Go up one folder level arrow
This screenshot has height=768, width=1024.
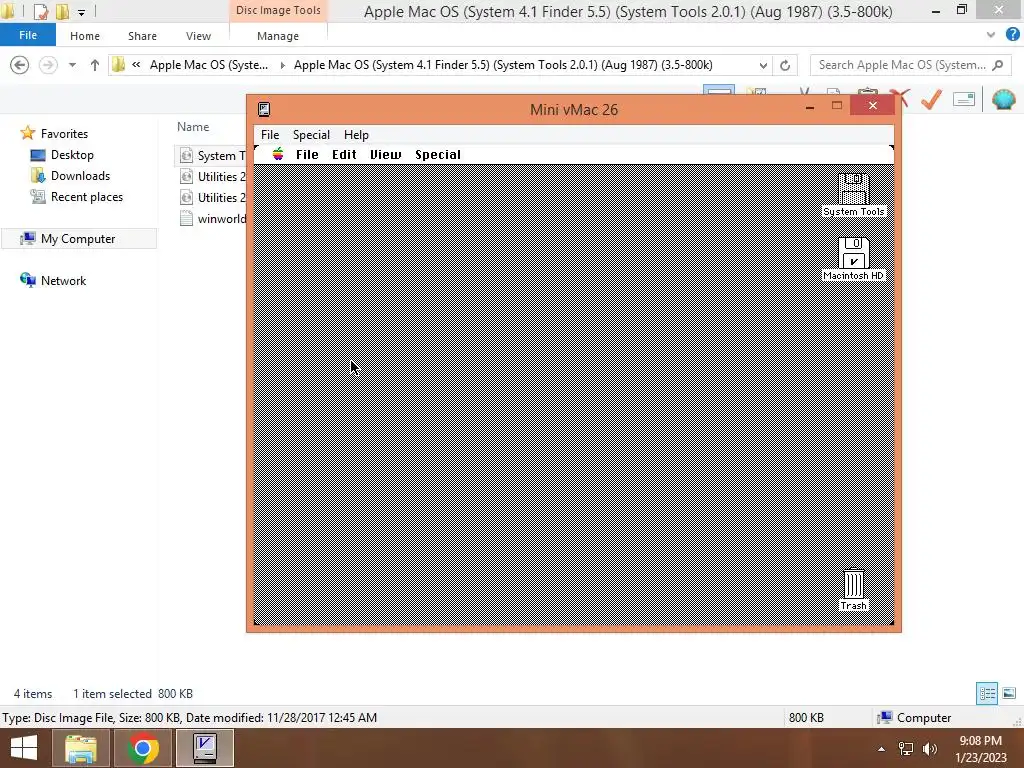click(x=95, y=65)
